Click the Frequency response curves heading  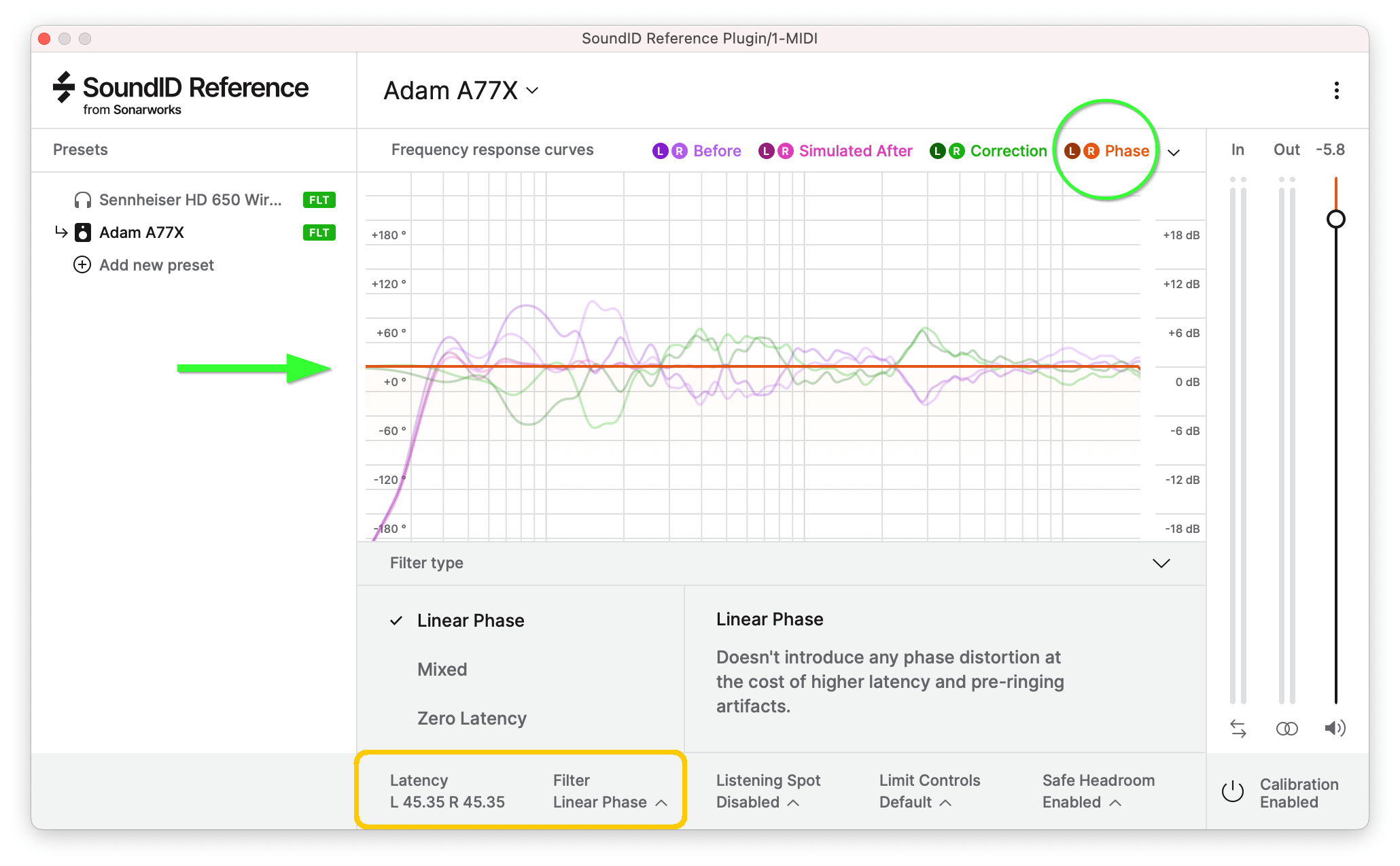pos(492,150)
